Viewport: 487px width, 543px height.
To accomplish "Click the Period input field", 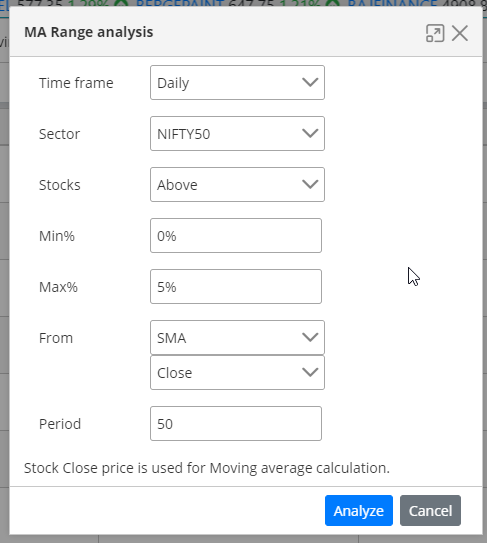I will (x=236, y=424).
